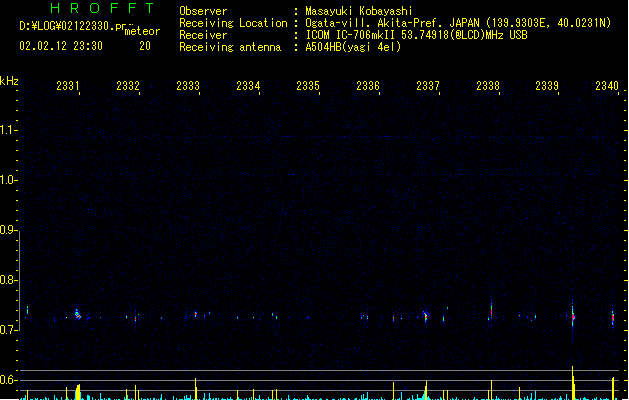629x400 pixels.
Task: Select antenna value A504HB(yagi 4el)
Action: coord(353,47)
